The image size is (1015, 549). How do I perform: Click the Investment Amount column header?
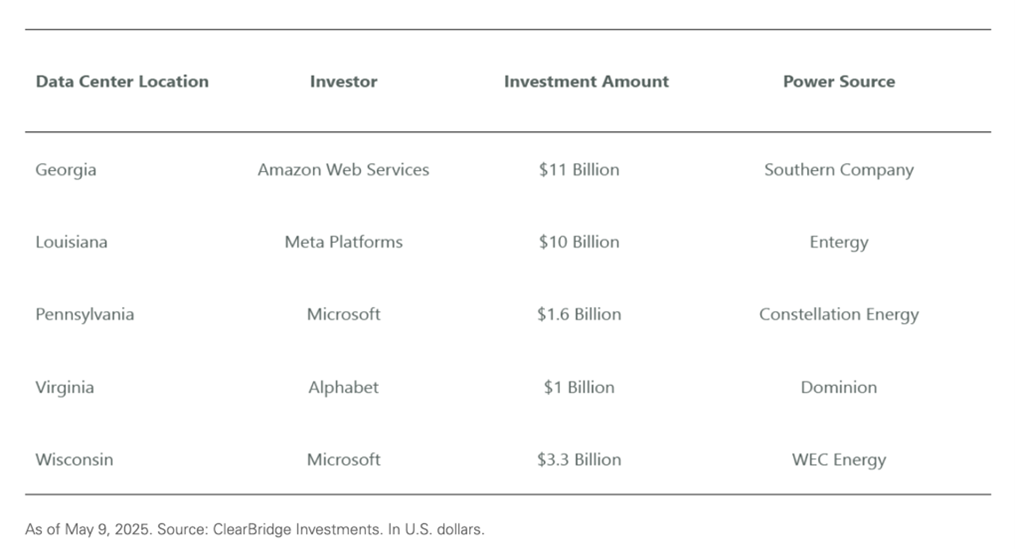(x=586, y=82)
